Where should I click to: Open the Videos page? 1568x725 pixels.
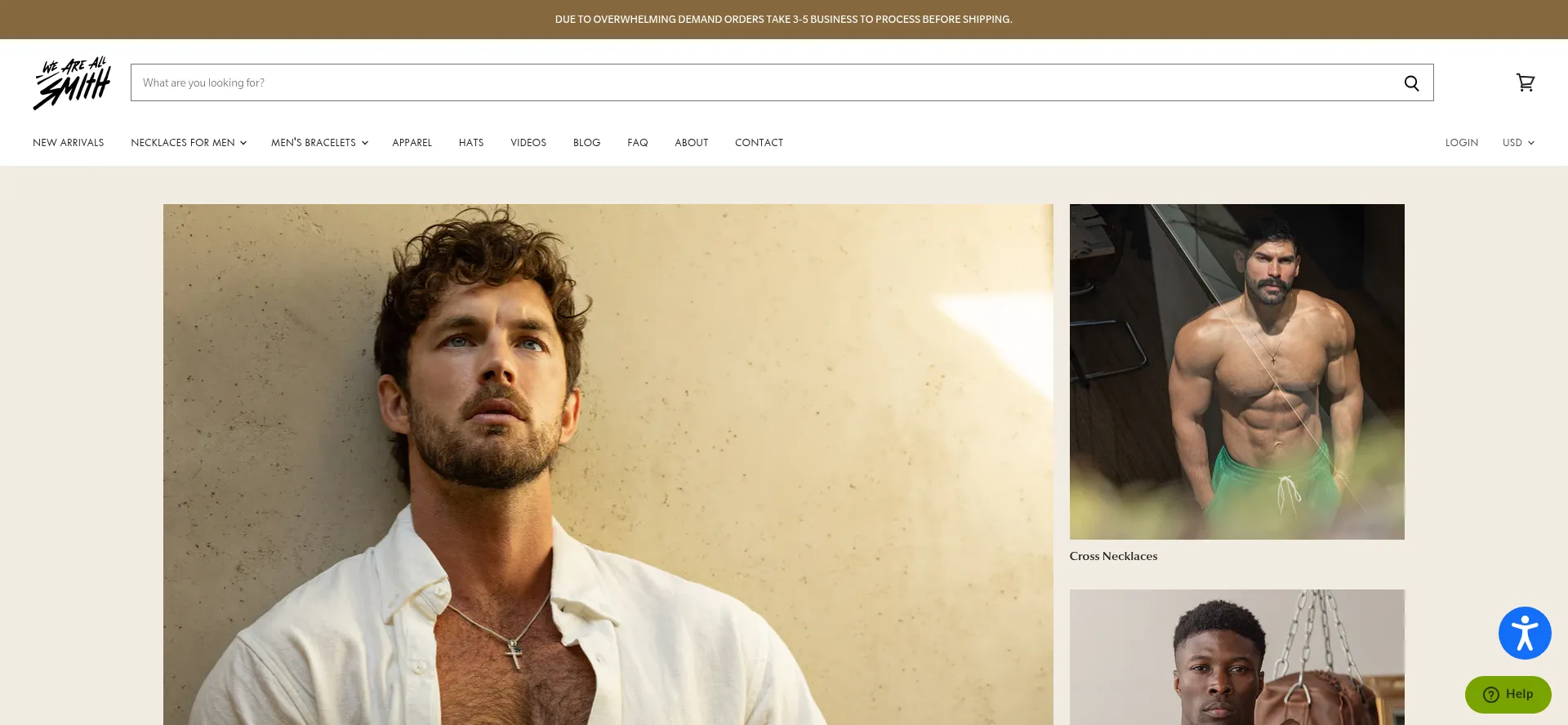pyautogui.click(x=528, y=143)
